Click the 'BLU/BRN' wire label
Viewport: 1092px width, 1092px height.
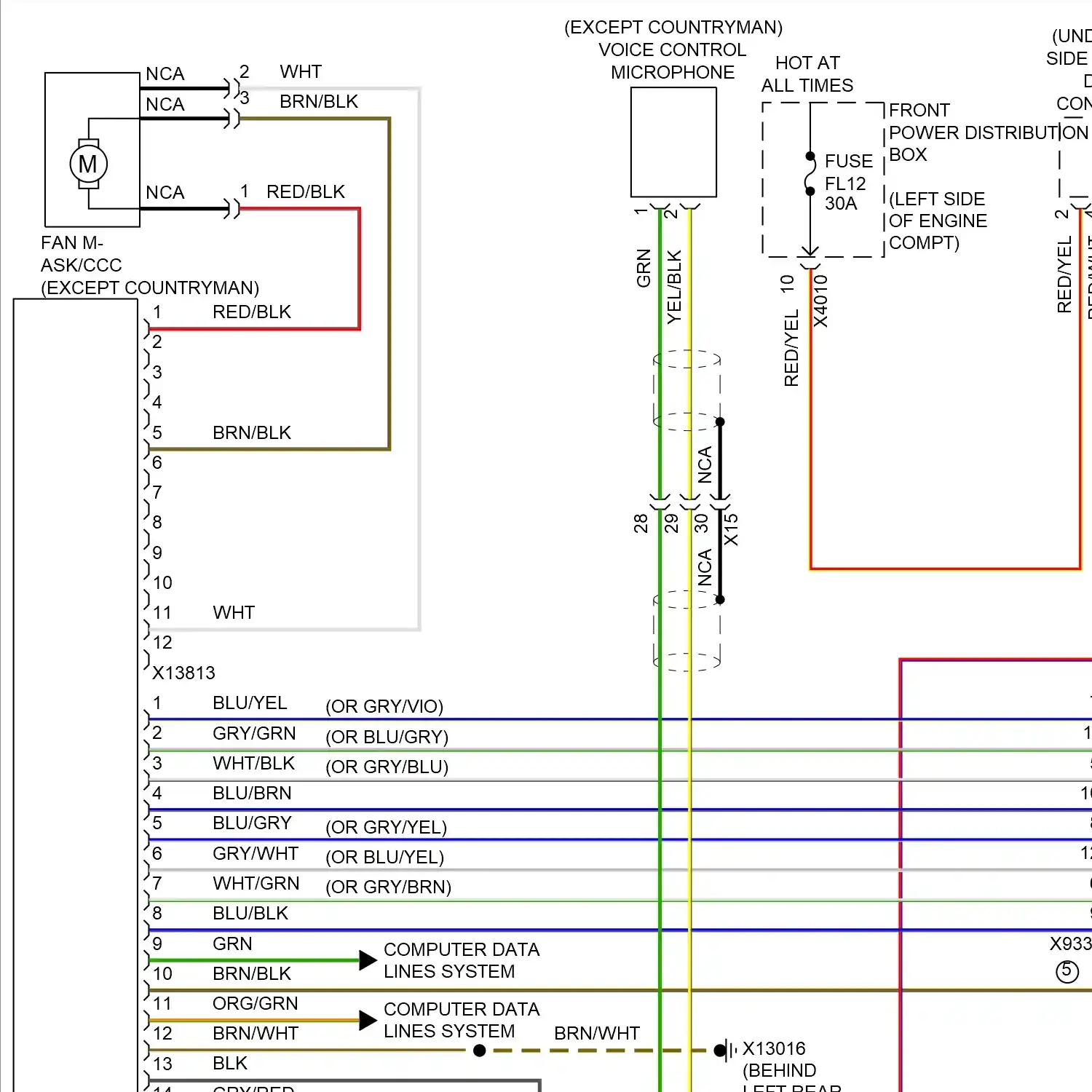[252, 793]
